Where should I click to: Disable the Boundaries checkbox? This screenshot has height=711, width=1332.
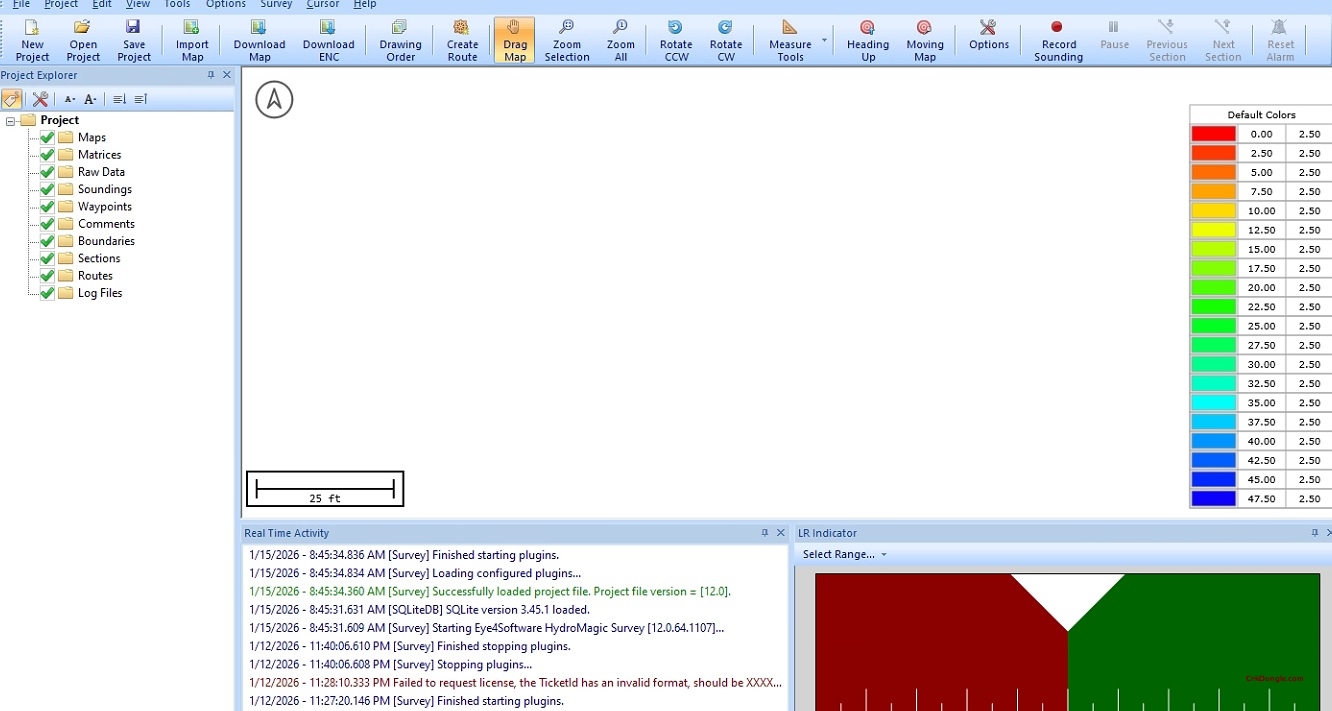click(47, 241)
